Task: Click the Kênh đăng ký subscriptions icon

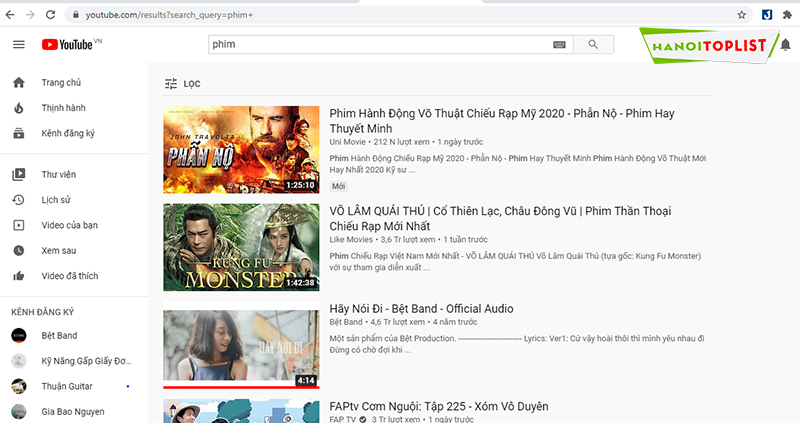Action: [19, 133]
